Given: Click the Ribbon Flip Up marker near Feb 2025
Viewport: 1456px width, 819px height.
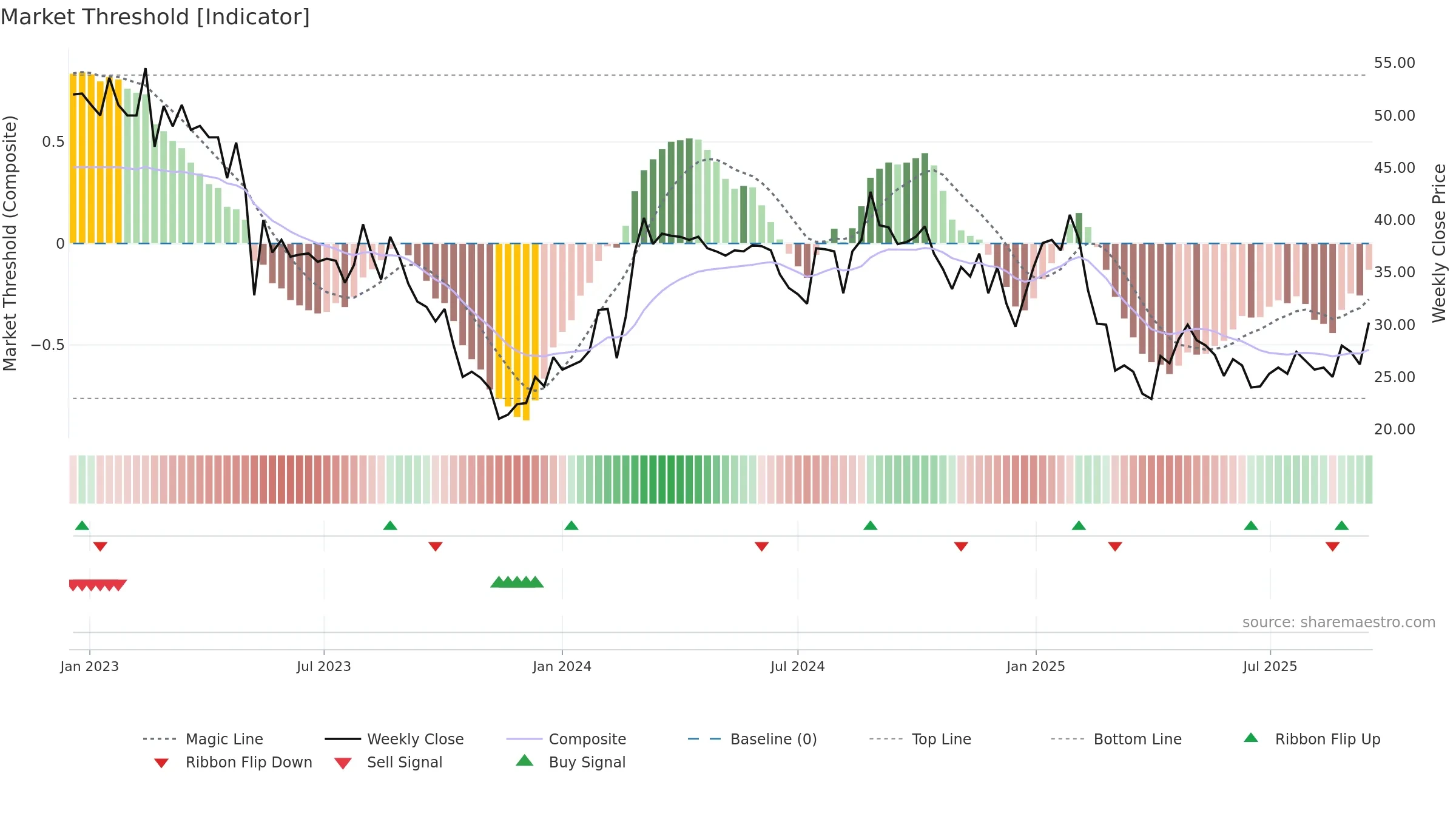Looking at the screenshot, I should coord(1079,525).
